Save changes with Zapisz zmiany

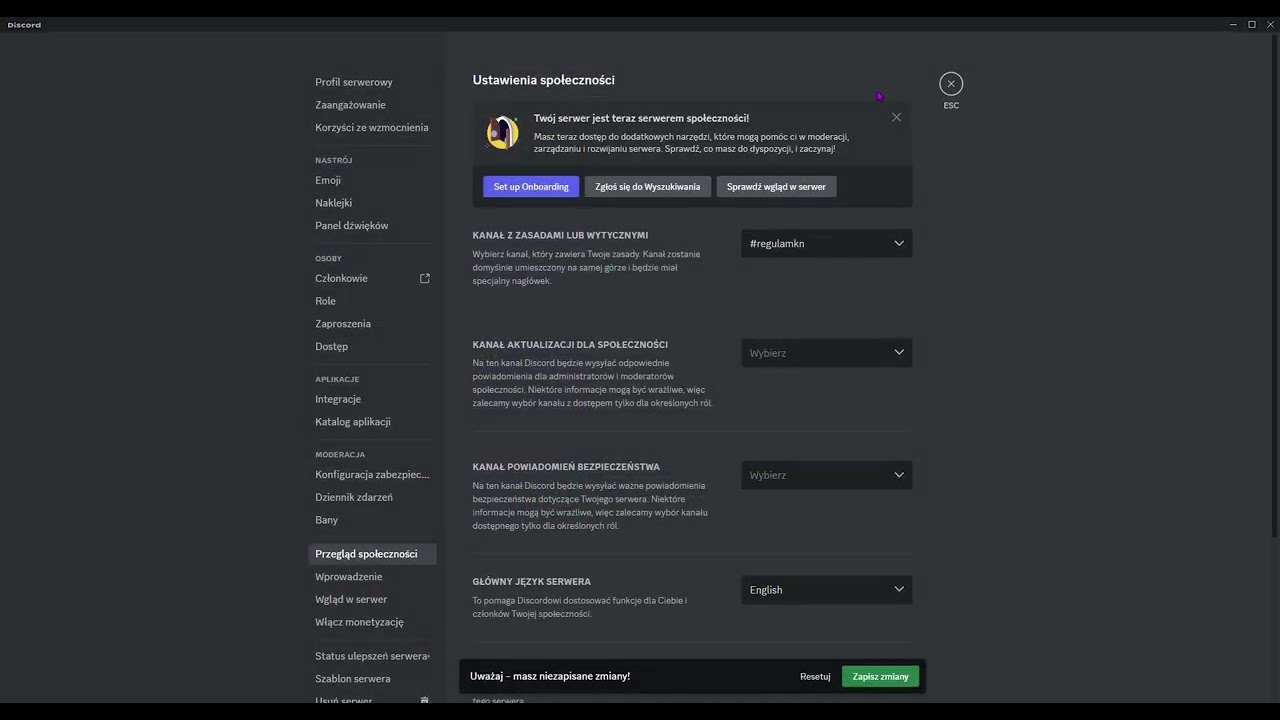880,676
